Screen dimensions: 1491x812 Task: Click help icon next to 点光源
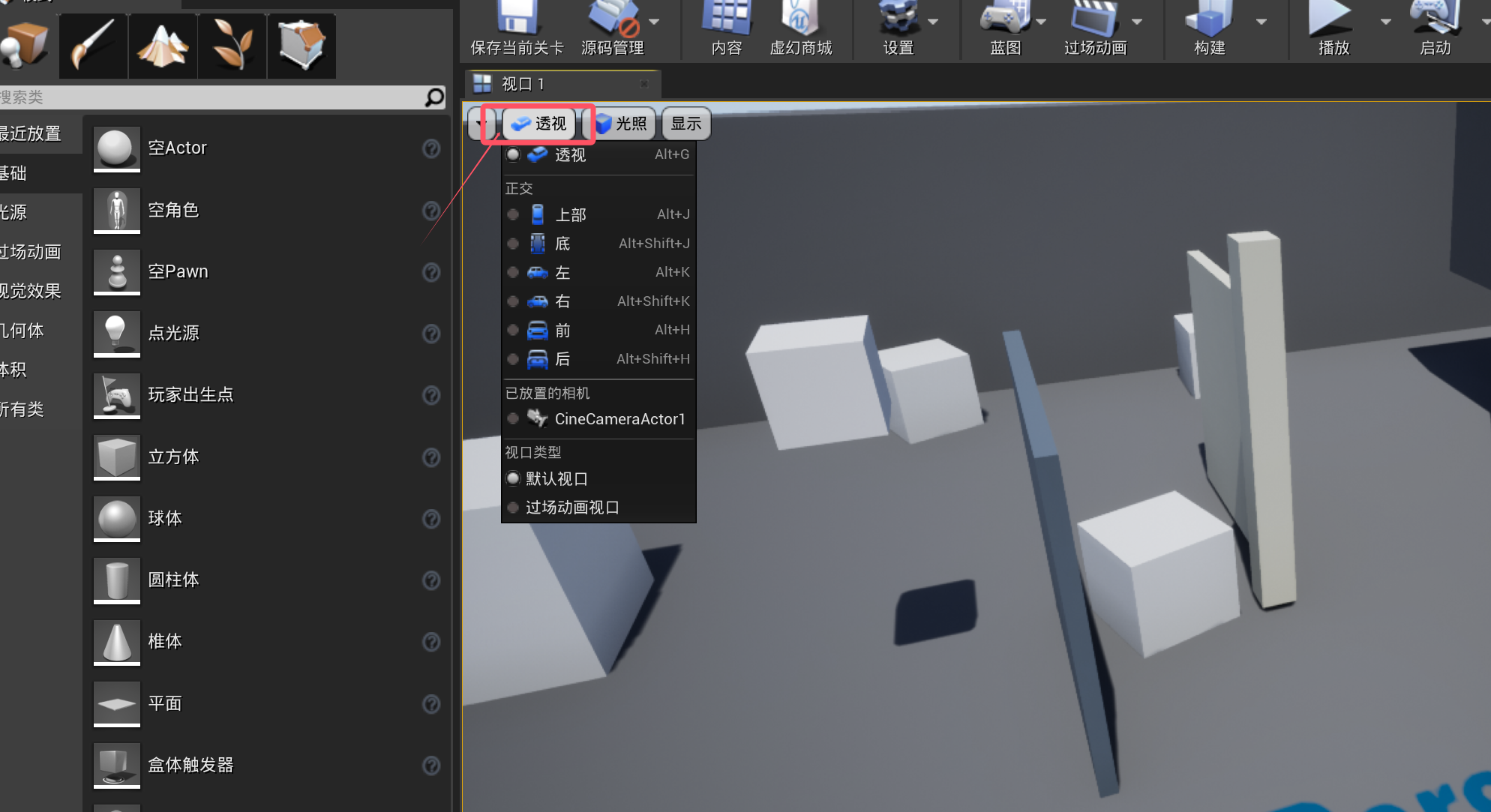tap(431, 334)
